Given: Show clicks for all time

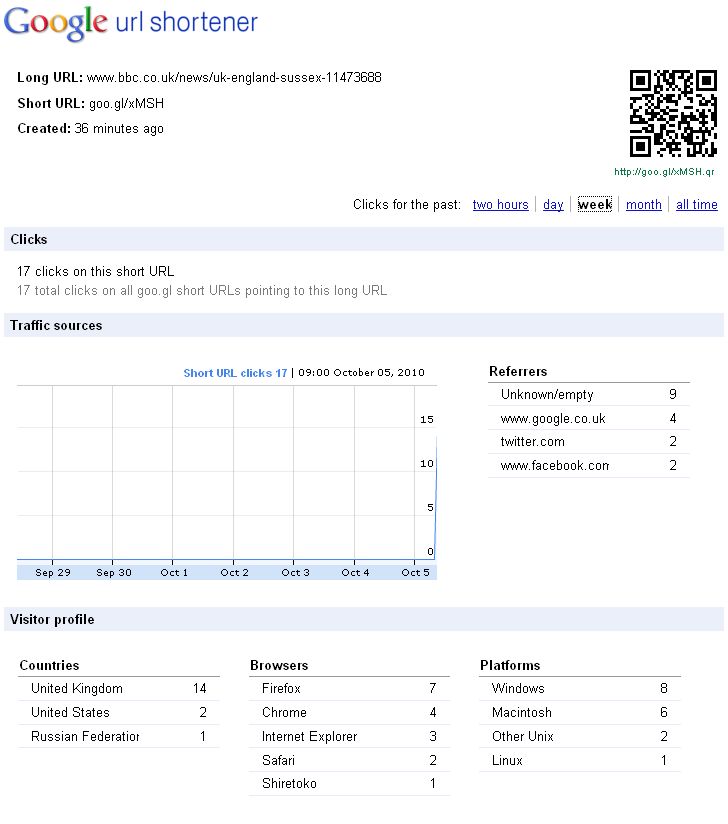Looking at the screenshot, I should pos(696,204).
